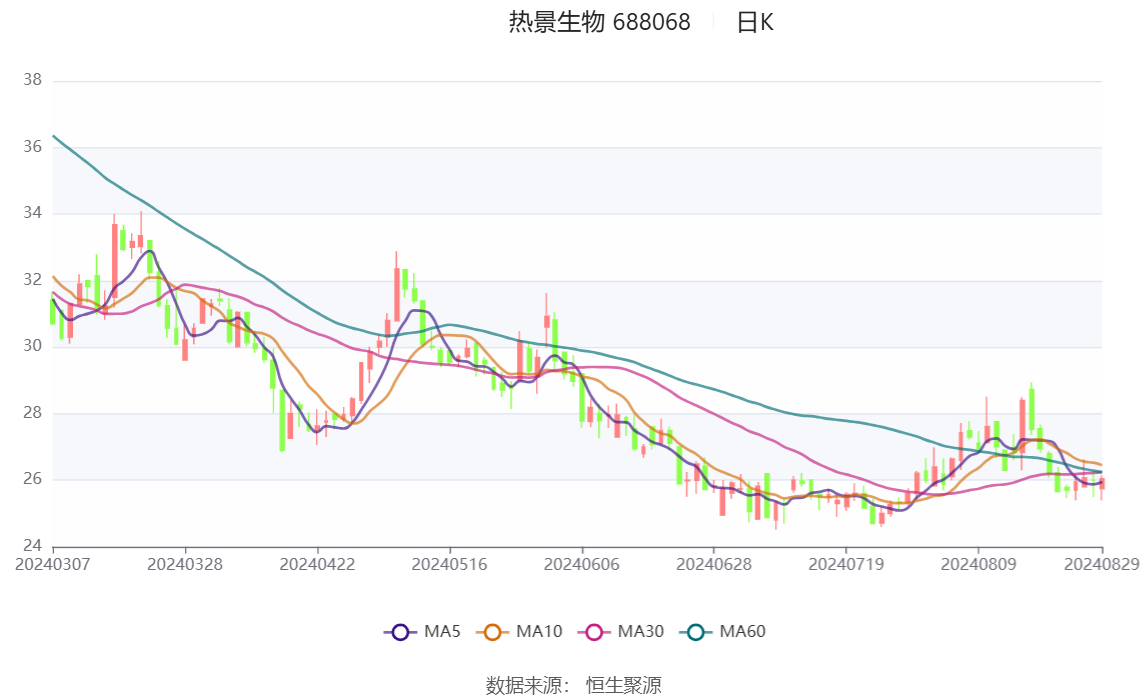Click the x-axis date 20240809
The height and width of the screenshot is (699, 1147).
click(x=979, y=564)
